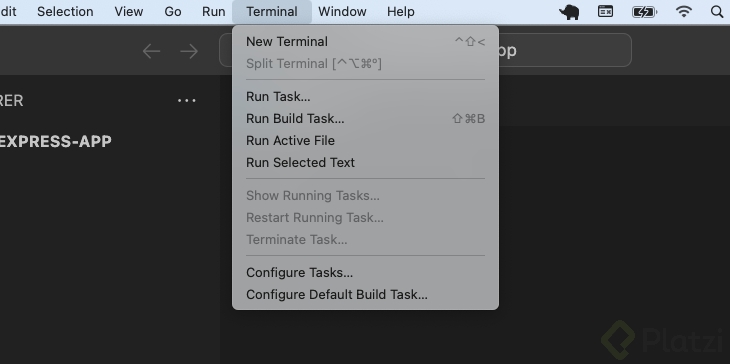Open Explorer views and more actions ellipsis

click(x=187, y=101)
